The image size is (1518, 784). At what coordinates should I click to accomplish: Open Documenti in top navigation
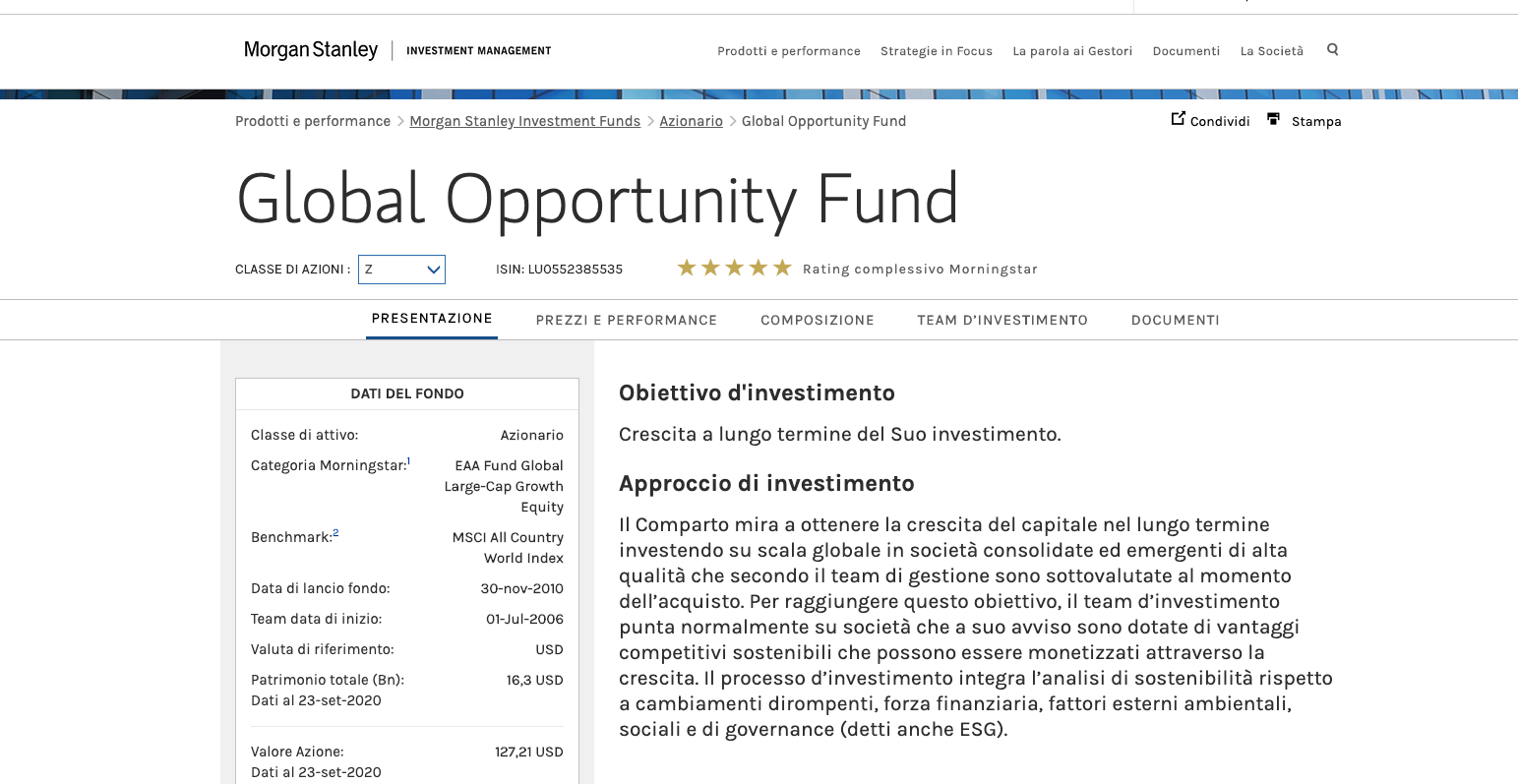click(x=1186, y=51)
